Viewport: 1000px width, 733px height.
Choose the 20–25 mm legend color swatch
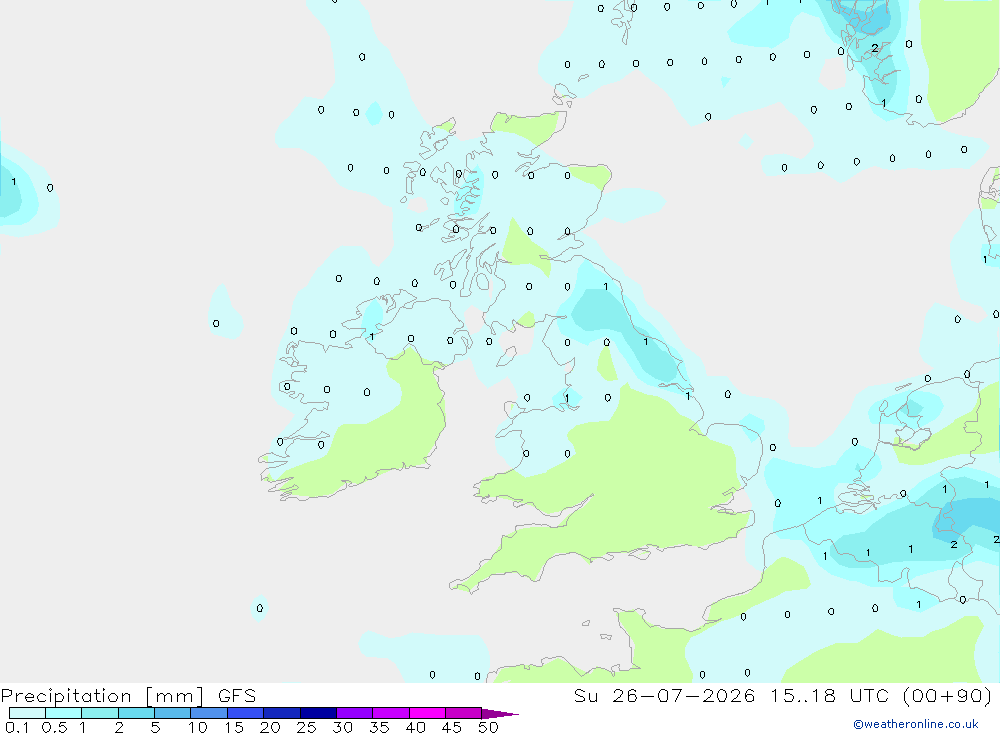click(282, 713)
